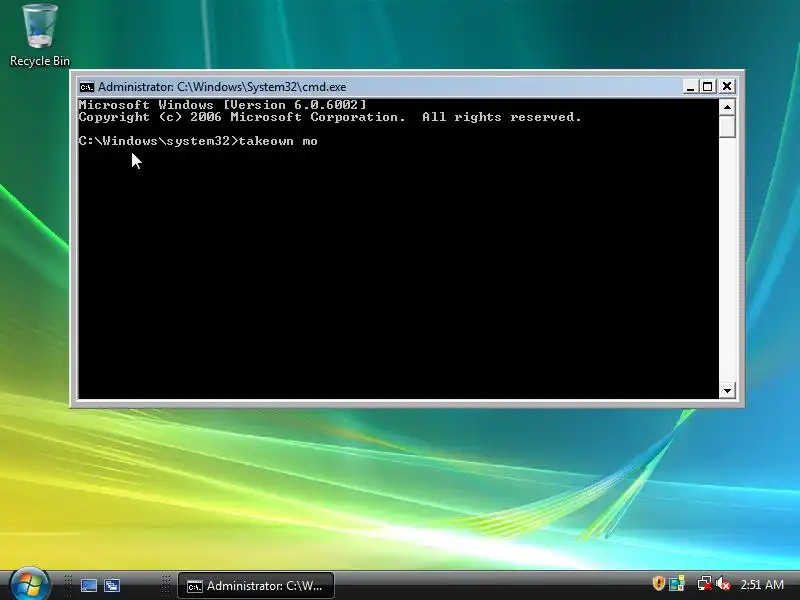Image resolution: width=800 pixels, height=600 pixels.
Task: Click the Recycle Bin label text
Action: pyautogui.click(x=40, y=61)
